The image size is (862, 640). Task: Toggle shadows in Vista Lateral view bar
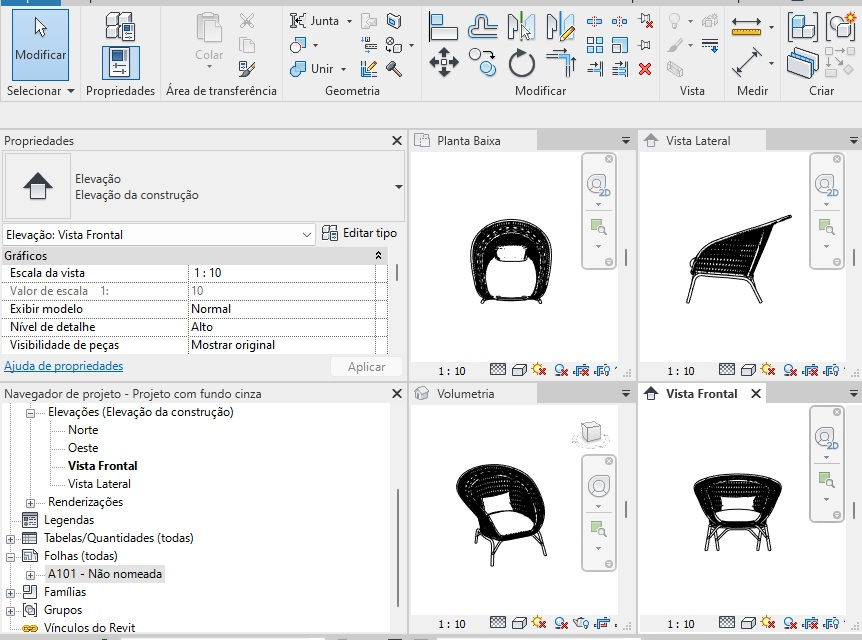(x=790, y=370)
